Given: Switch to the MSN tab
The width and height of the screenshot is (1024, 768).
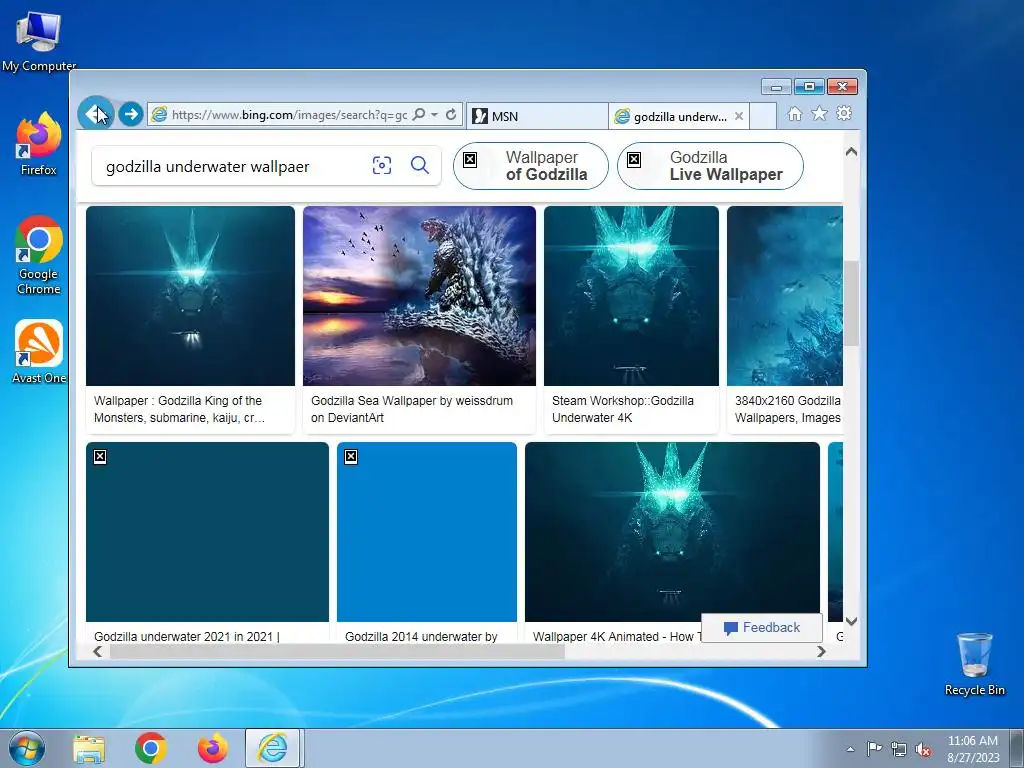Looking at the screenshot, I should 537,116.
